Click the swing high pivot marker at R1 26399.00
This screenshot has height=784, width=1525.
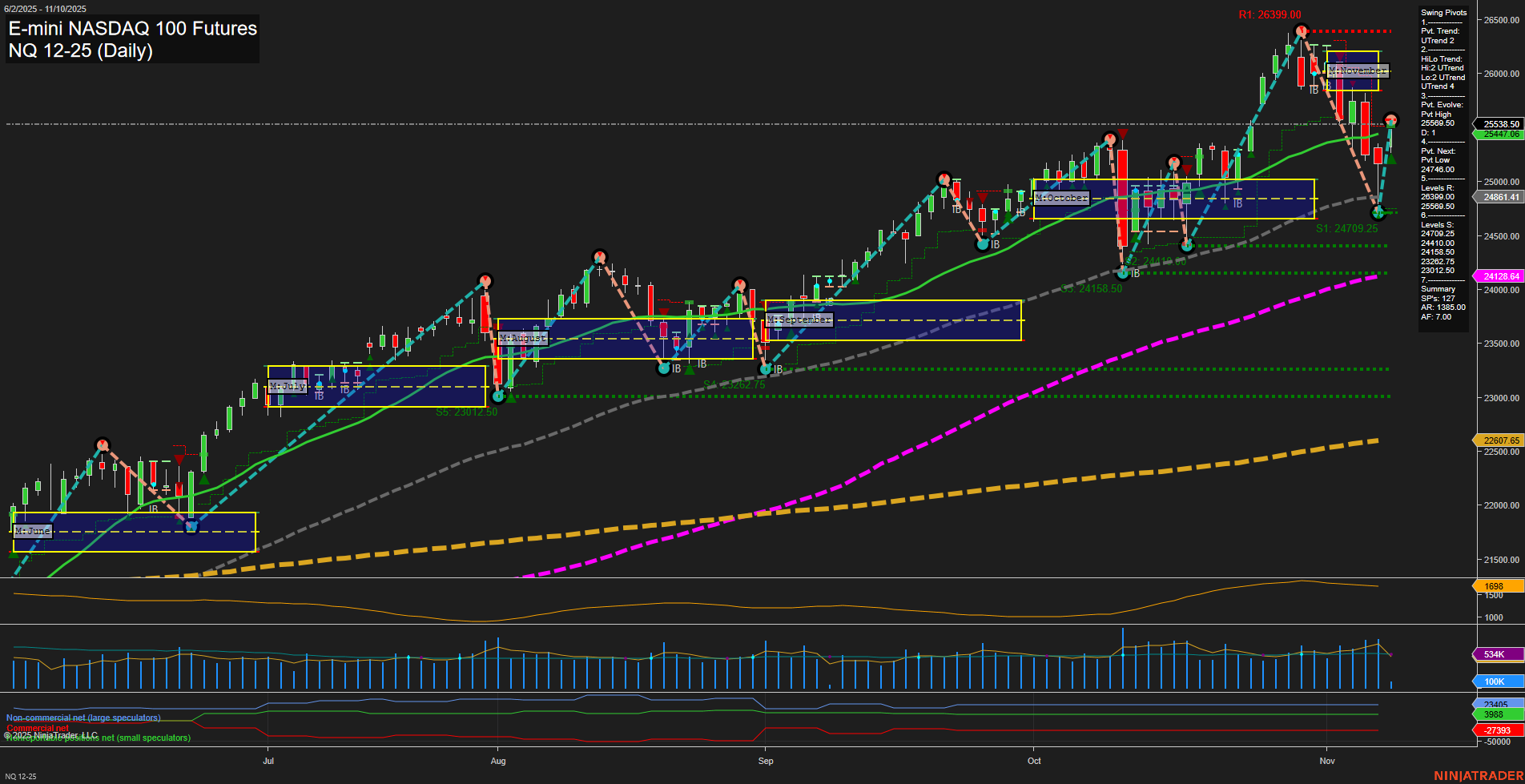(x=1302, y=31)
